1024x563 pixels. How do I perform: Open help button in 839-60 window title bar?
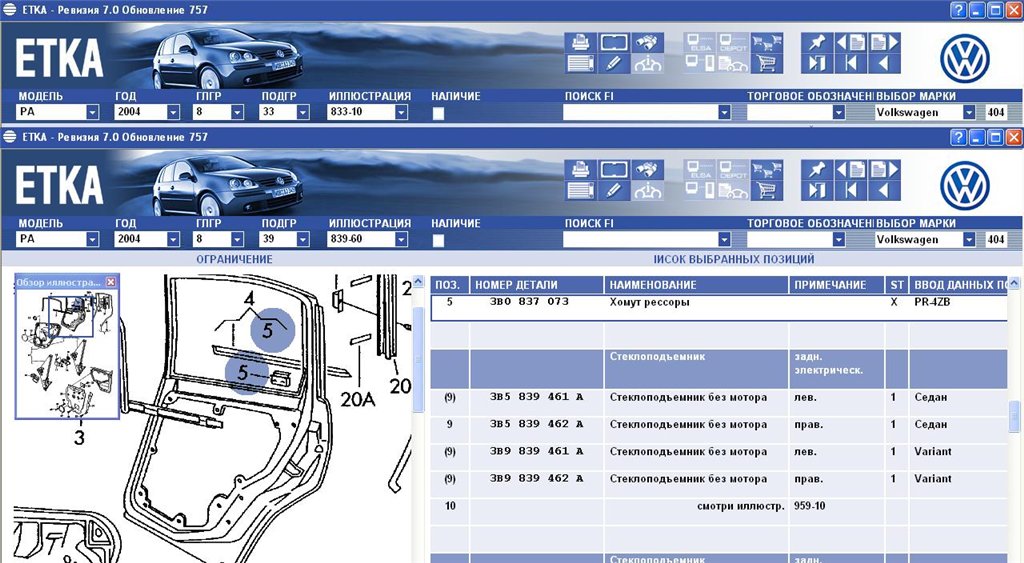tap(958, 137)
